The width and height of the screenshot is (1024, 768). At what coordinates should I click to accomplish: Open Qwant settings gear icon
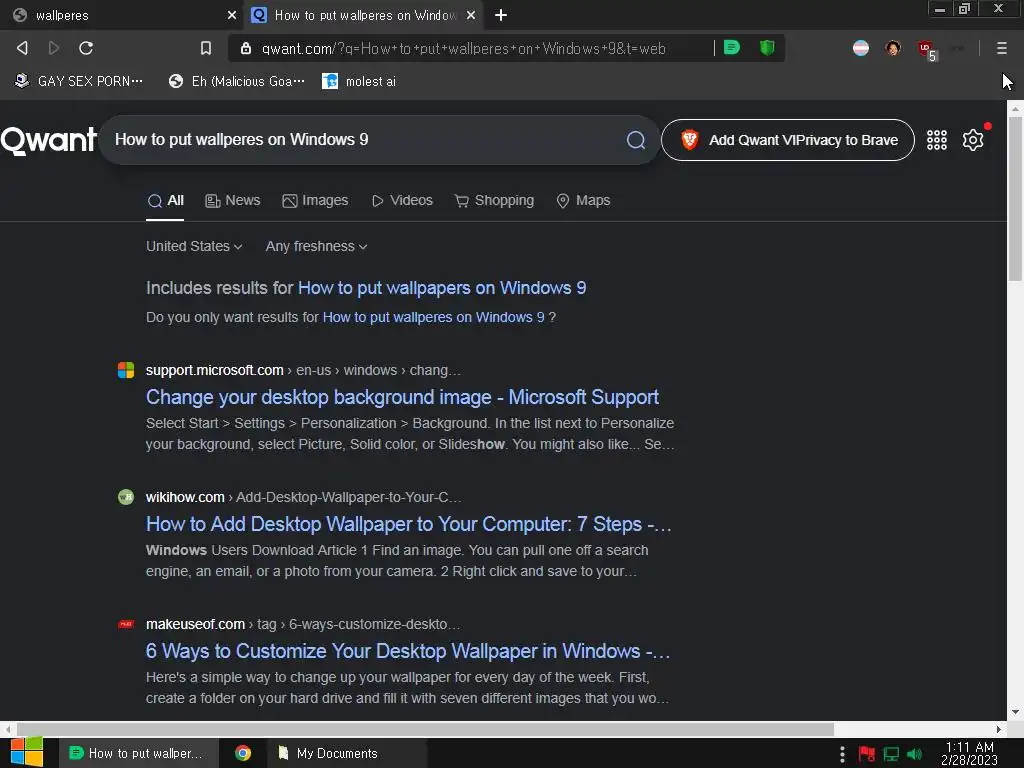(973, 140)
